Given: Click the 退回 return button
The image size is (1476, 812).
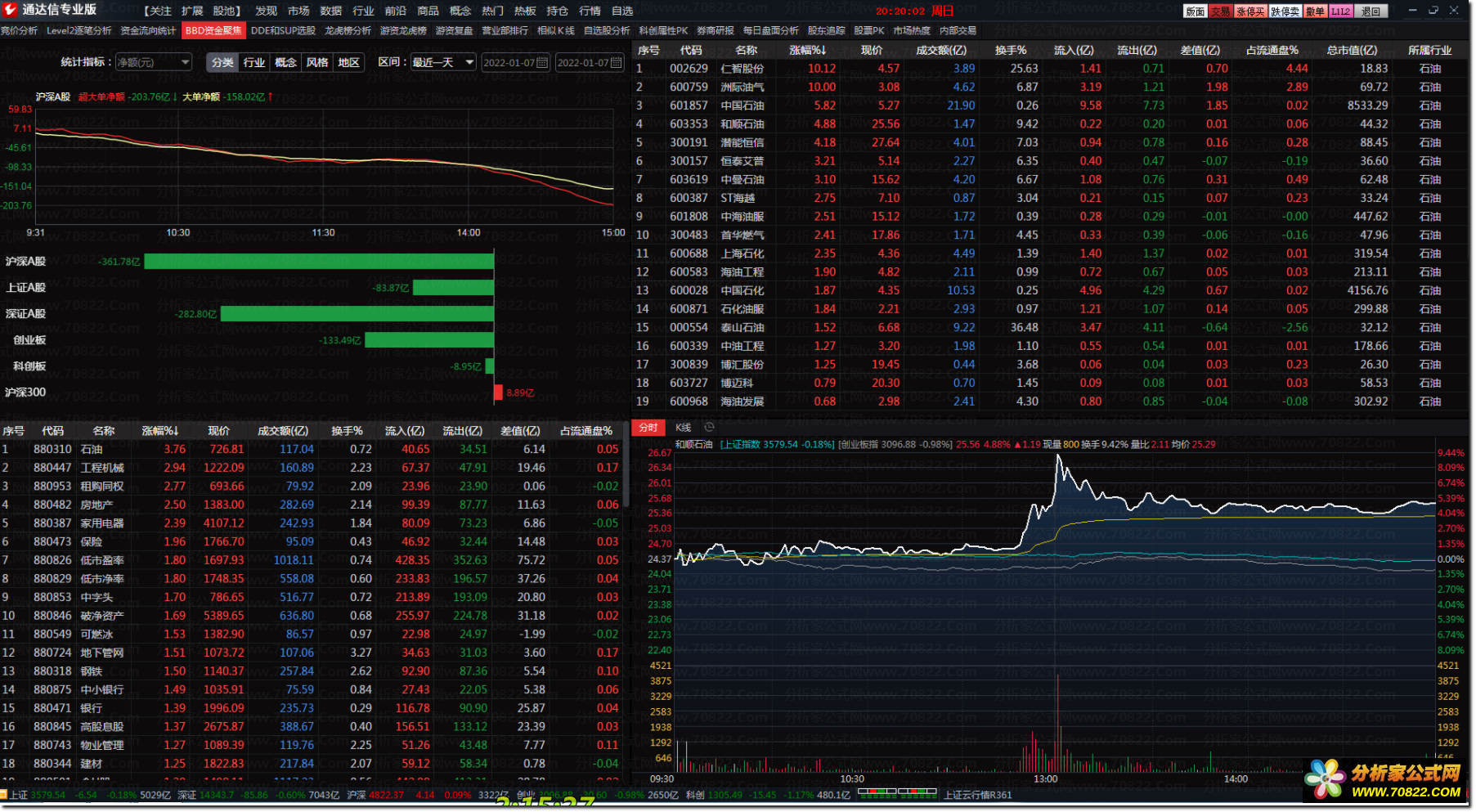Looking at the screenshot, I should 1371,11.
